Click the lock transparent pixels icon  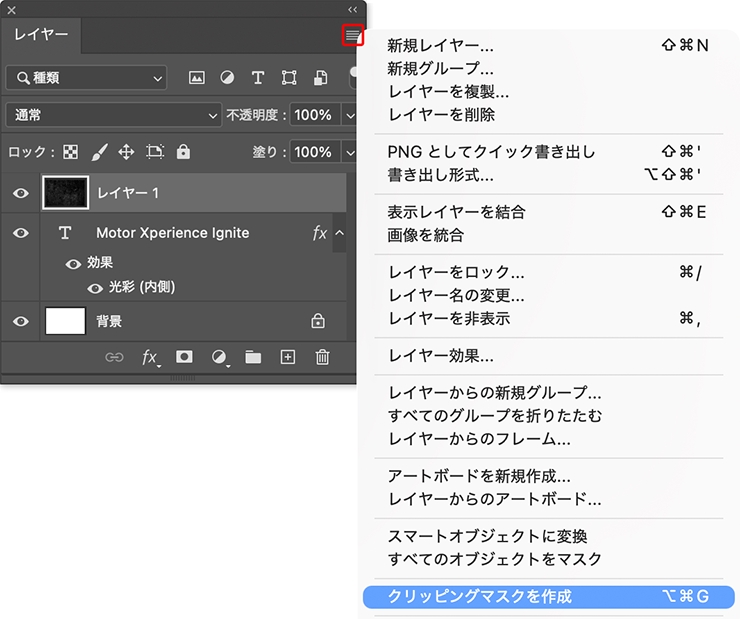coord(70,152)
